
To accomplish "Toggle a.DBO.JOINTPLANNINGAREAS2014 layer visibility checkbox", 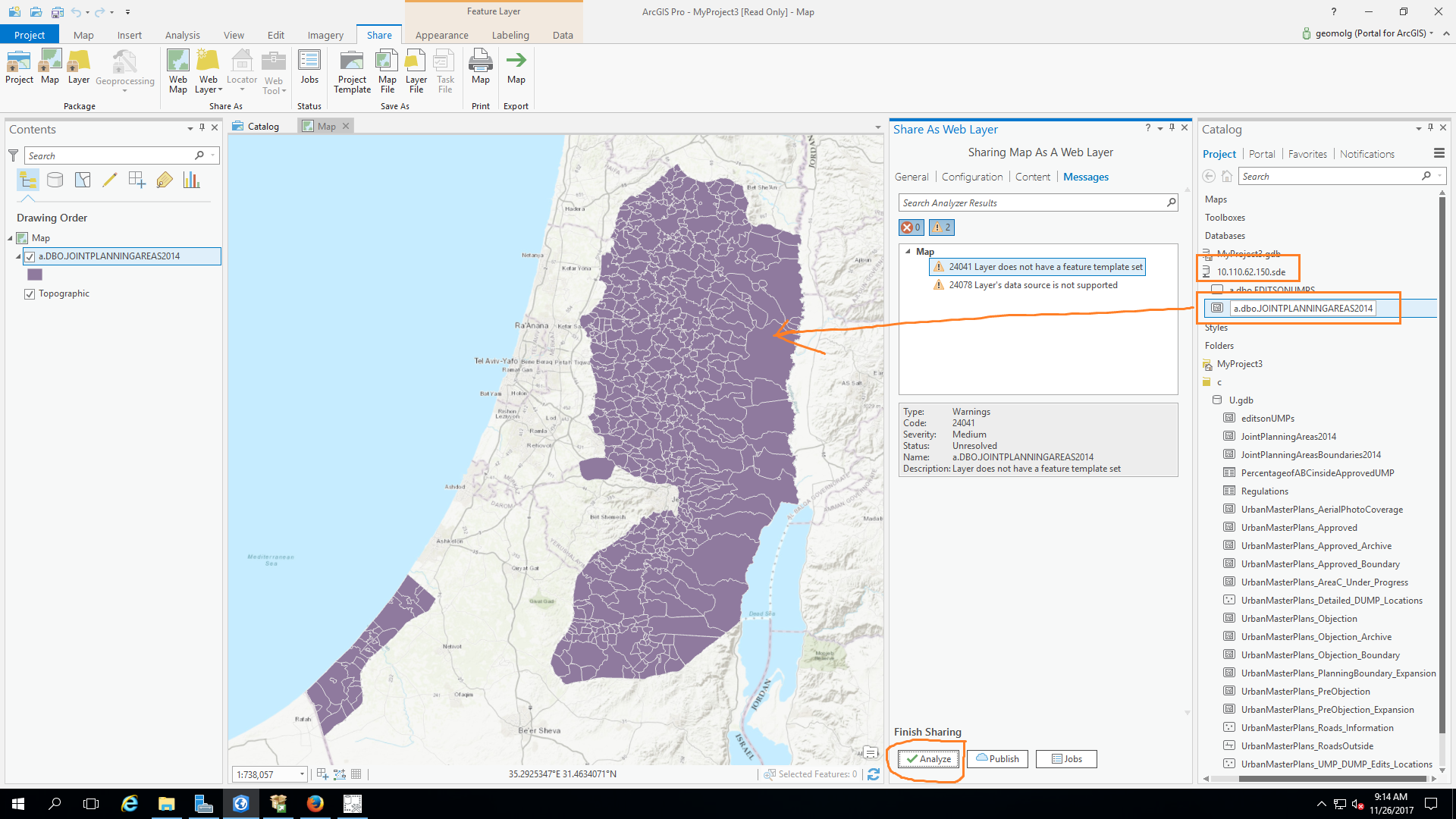I will point(30,256).
